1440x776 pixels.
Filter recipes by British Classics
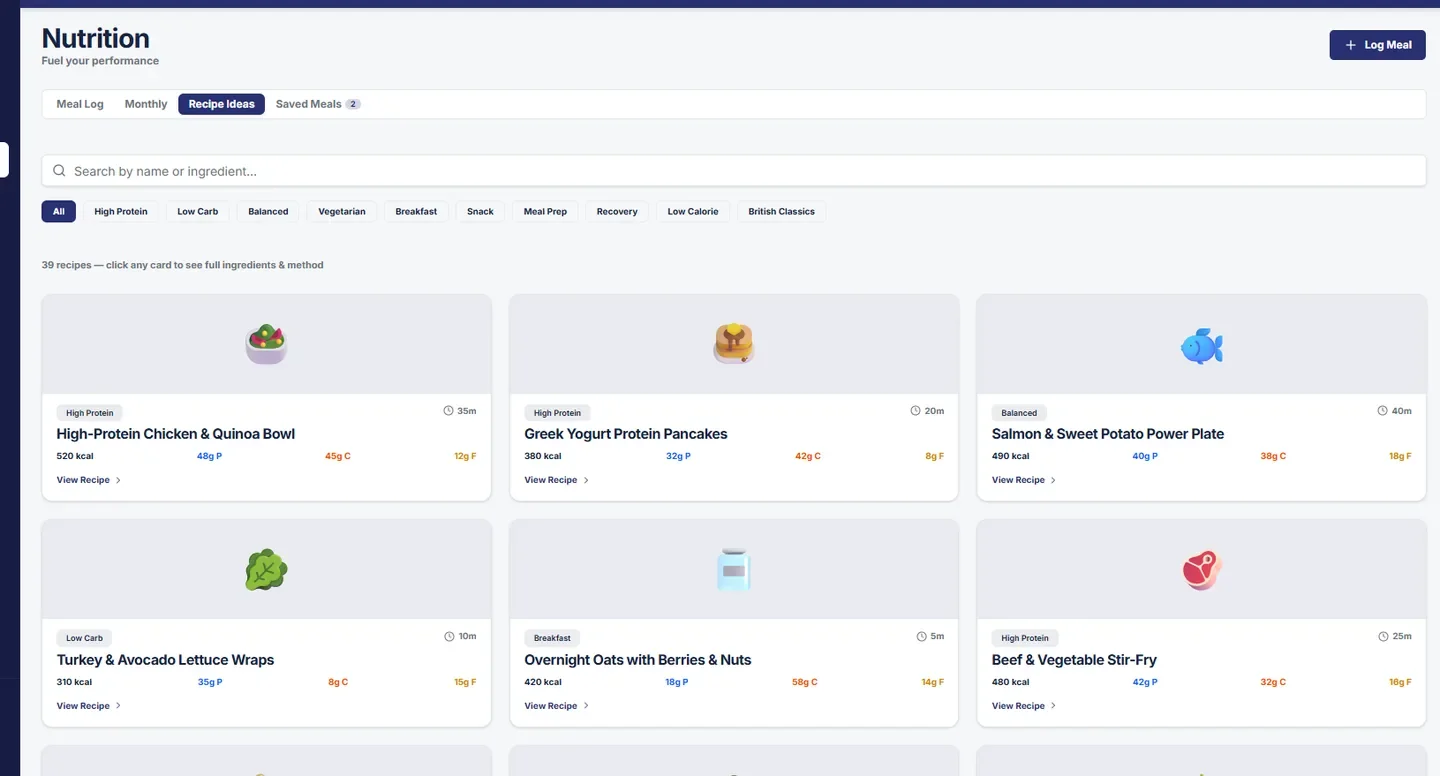coord(781,211)
